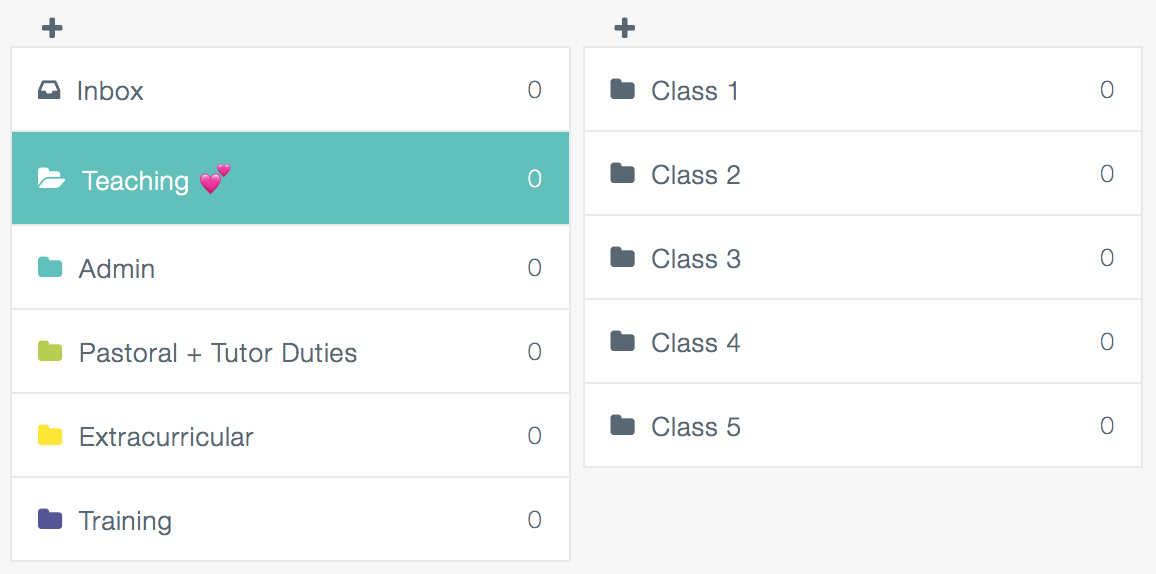Open the Admin folder
The image size is (1156, 574).
290,267
